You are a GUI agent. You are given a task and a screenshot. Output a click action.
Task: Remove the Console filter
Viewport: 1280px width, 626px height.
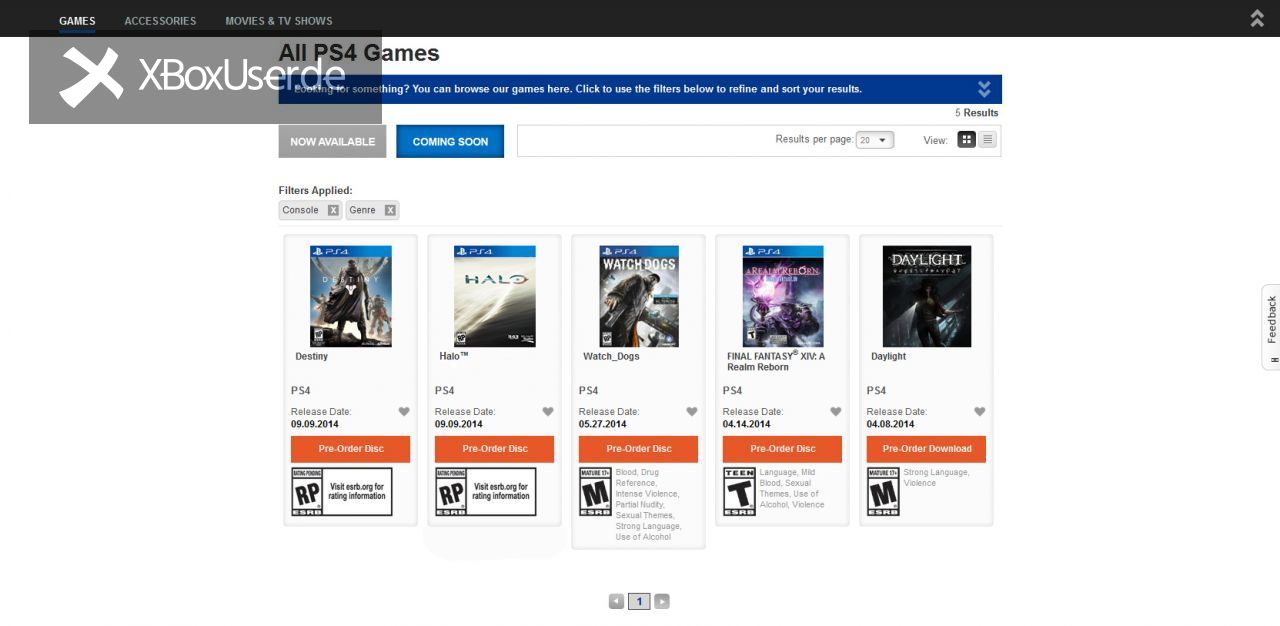point(333,210)
